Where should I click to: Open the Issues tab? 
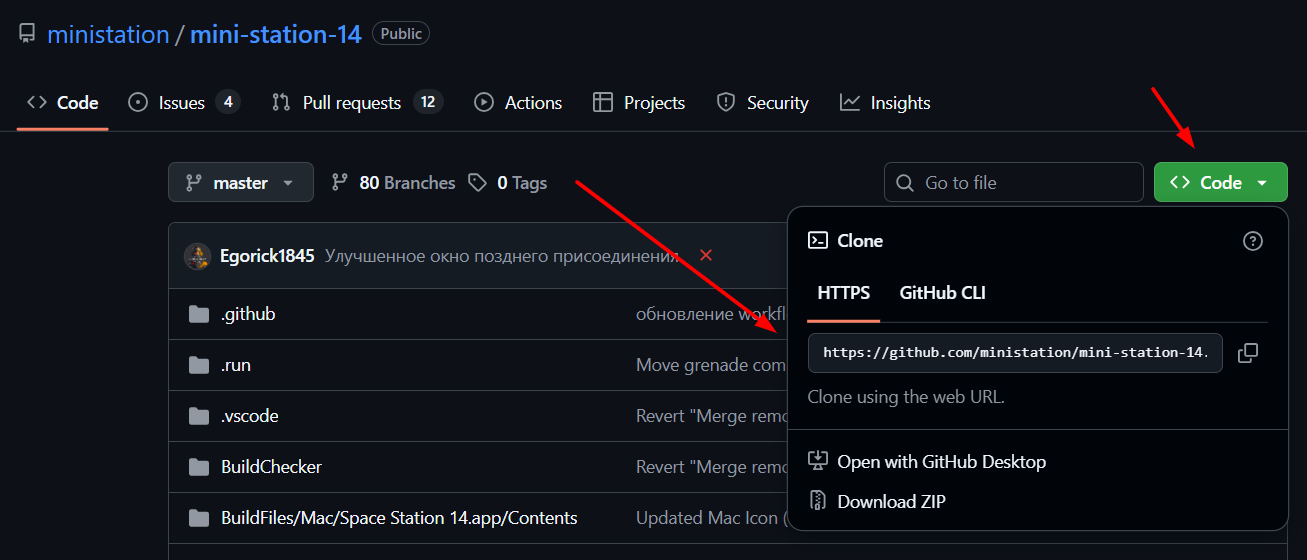pos(184,103)
